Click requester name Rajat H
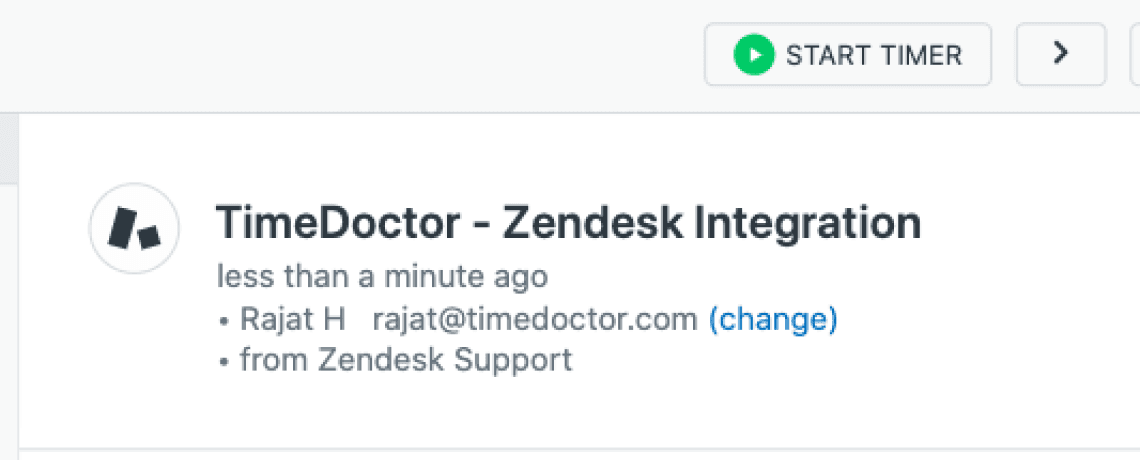This screenshot has height=460, width=1140. coord(293,319)
